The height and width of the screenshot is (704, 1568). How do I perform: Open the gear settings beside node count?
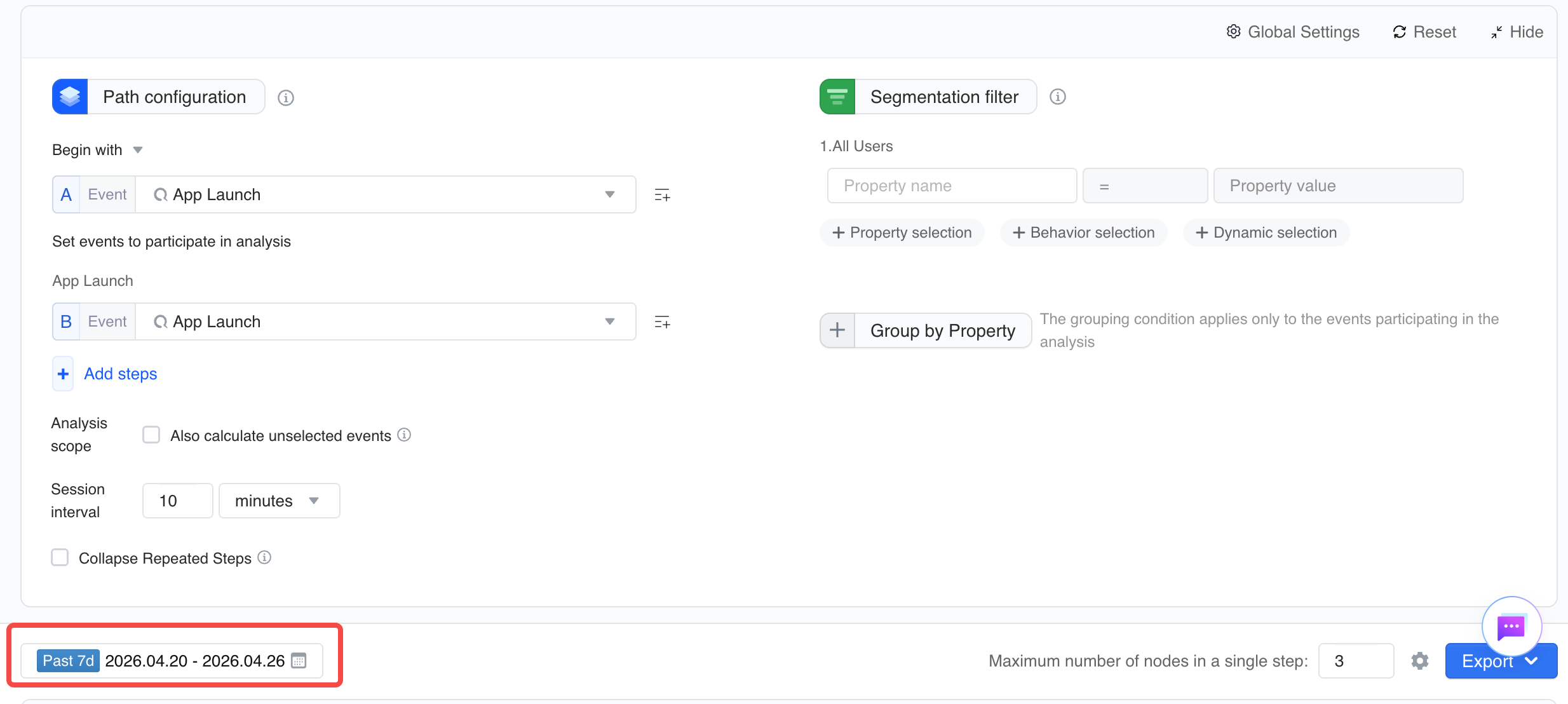pyautogui.click(x=1420, y=661)
